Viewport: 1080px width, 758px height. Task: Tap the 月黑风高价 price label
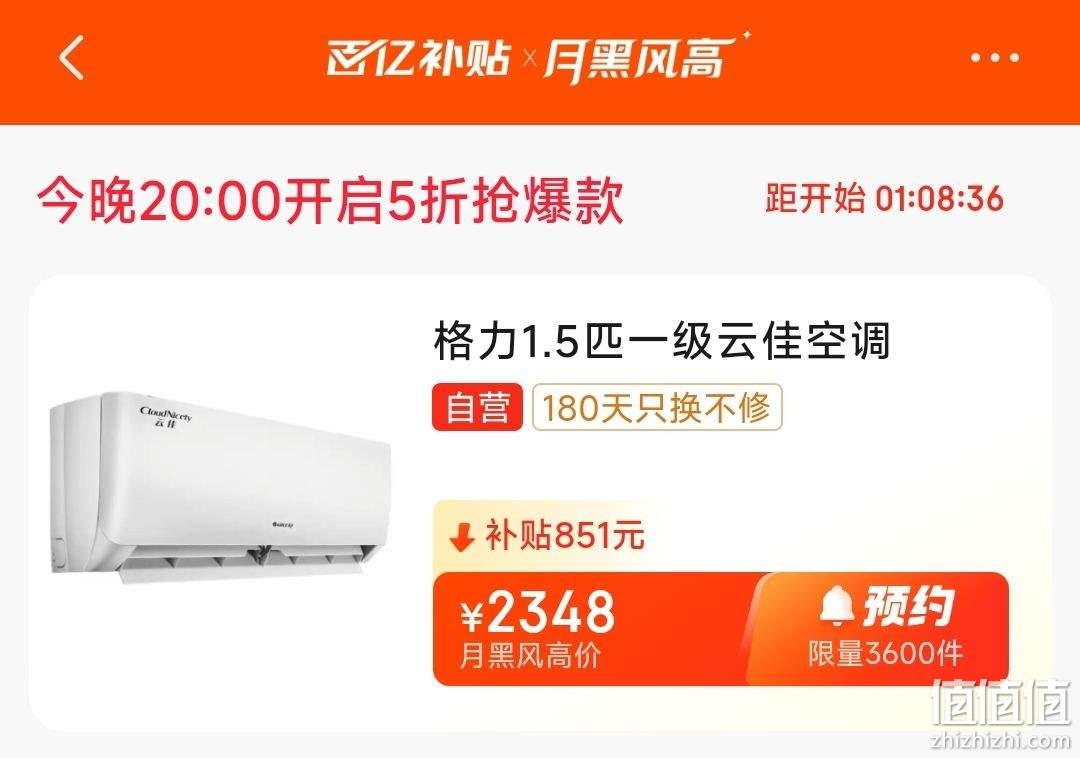pyautogui.click(x=530, y=655)
